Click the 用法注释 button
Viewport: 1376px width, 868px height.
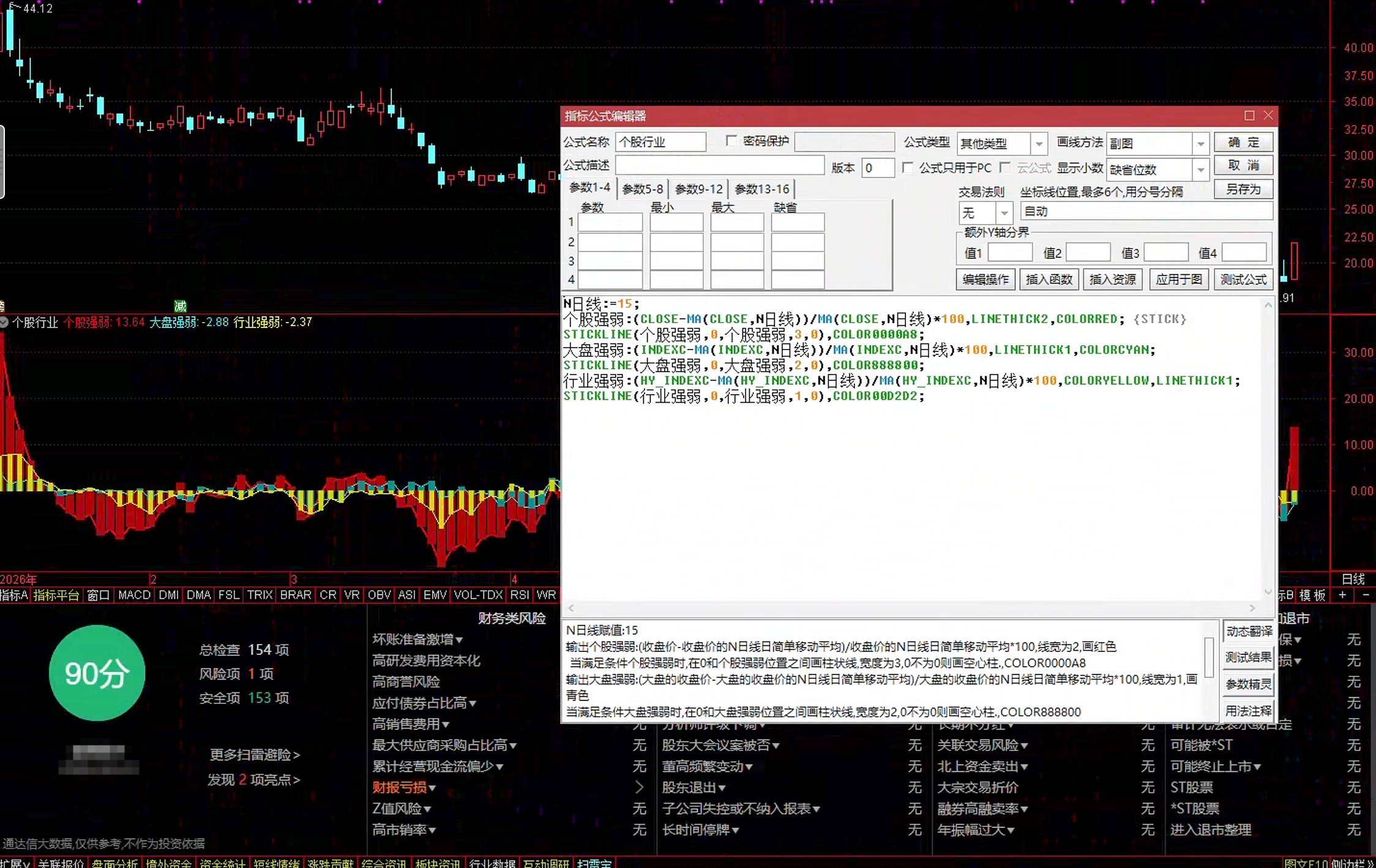[1249, 711]
